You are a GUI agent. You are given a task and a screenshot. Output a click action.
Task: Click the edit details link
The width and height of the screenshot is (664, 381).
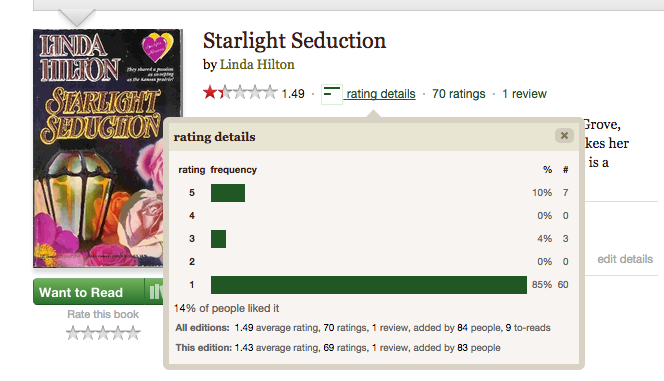point(625,259)
